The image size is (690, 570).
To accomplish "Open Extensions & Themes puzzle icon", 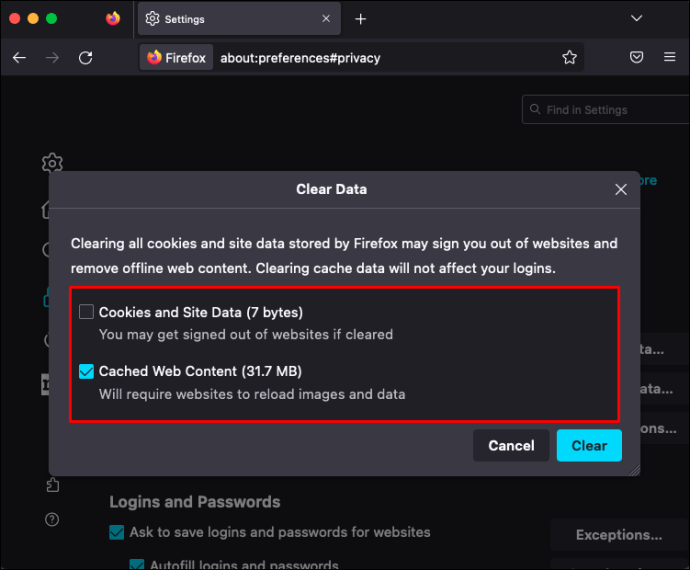I will tap(52, 485).
